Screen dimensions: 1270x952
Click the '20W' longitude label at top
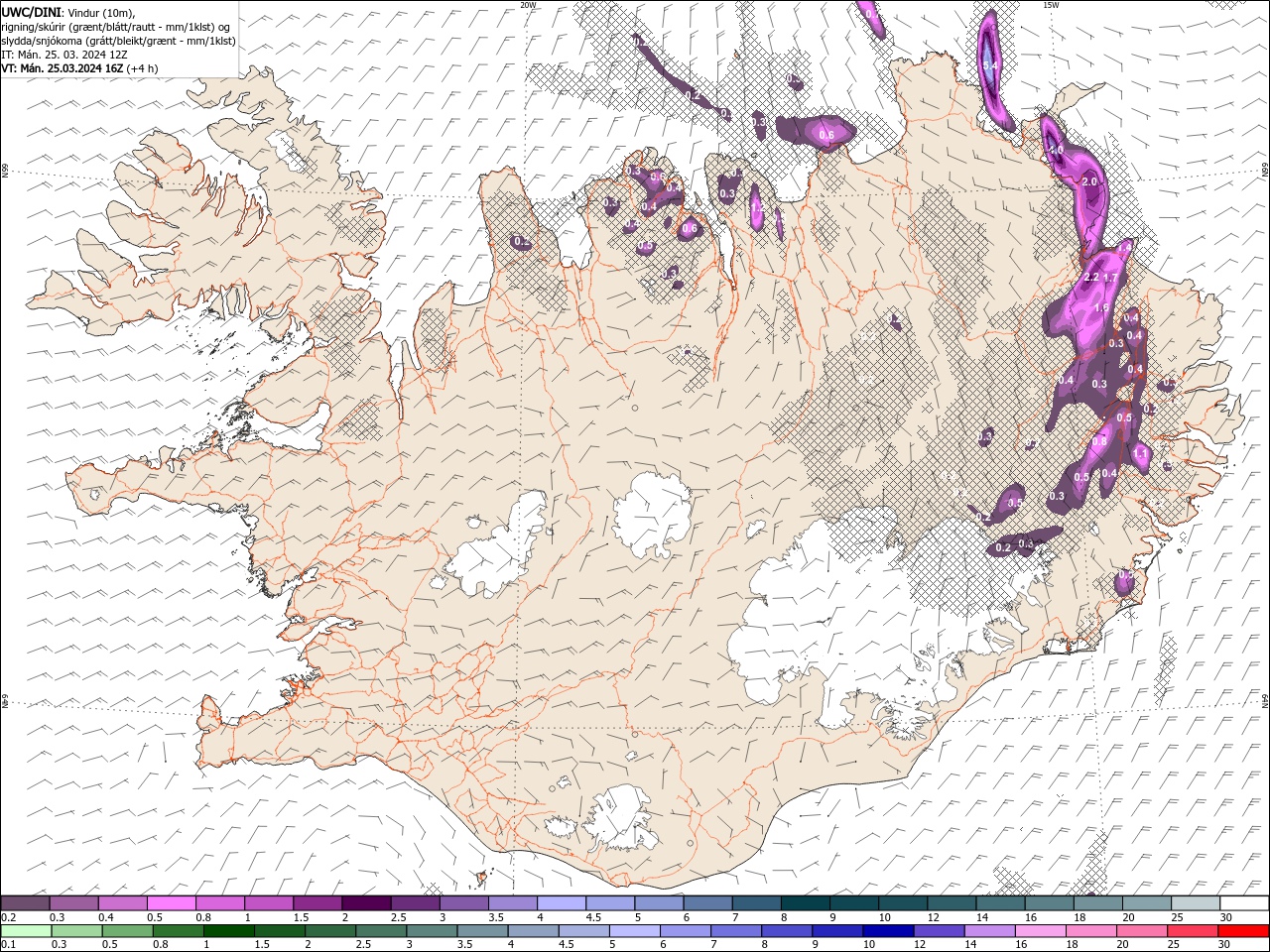point(528,5)
